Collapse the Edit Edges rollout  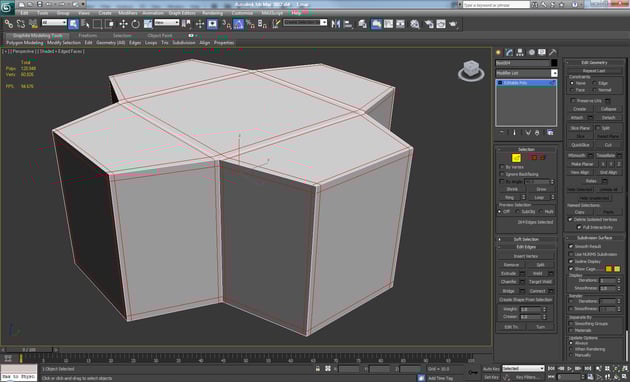[x=526, y=247]
